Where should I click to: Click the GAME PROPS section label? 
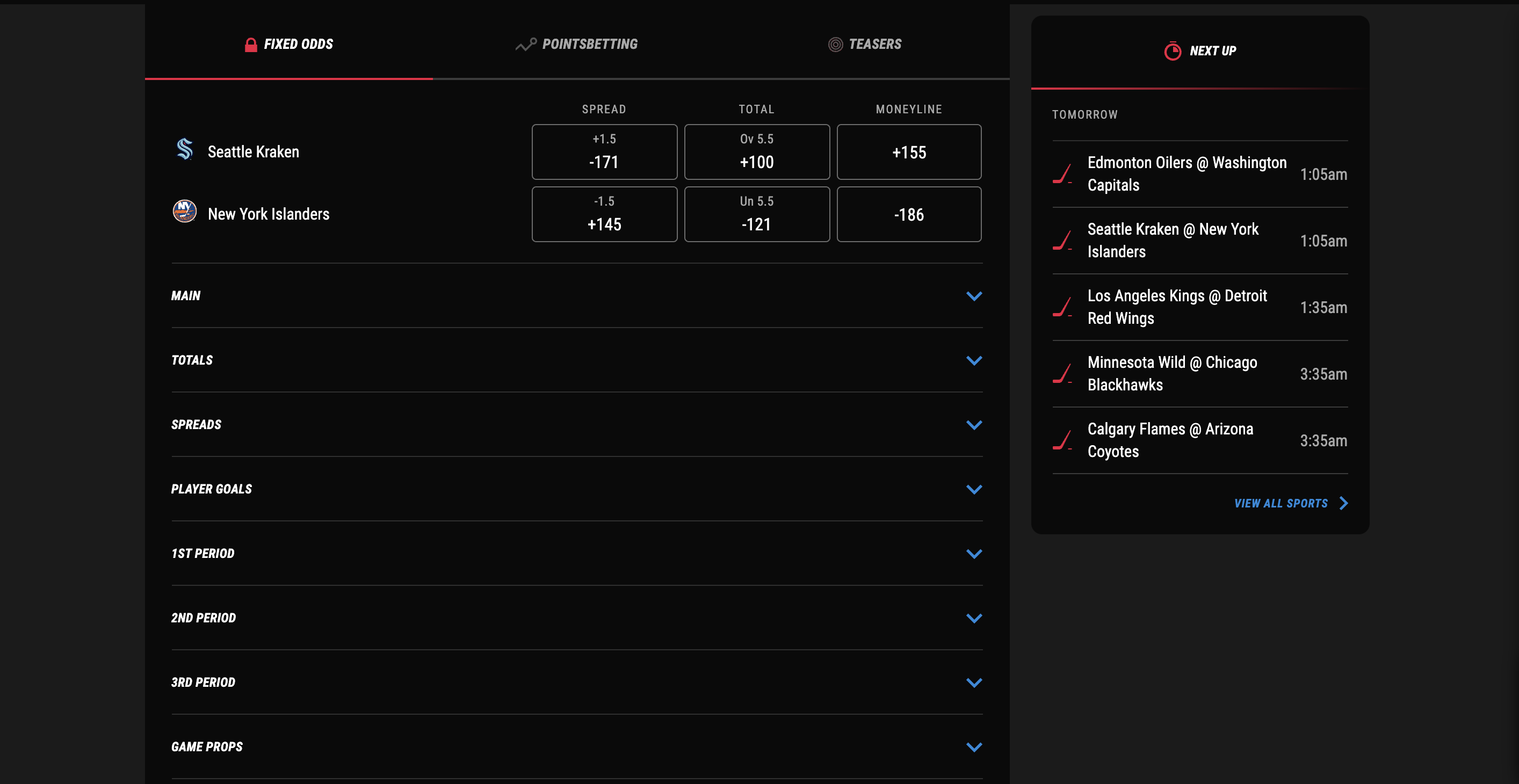206,747
